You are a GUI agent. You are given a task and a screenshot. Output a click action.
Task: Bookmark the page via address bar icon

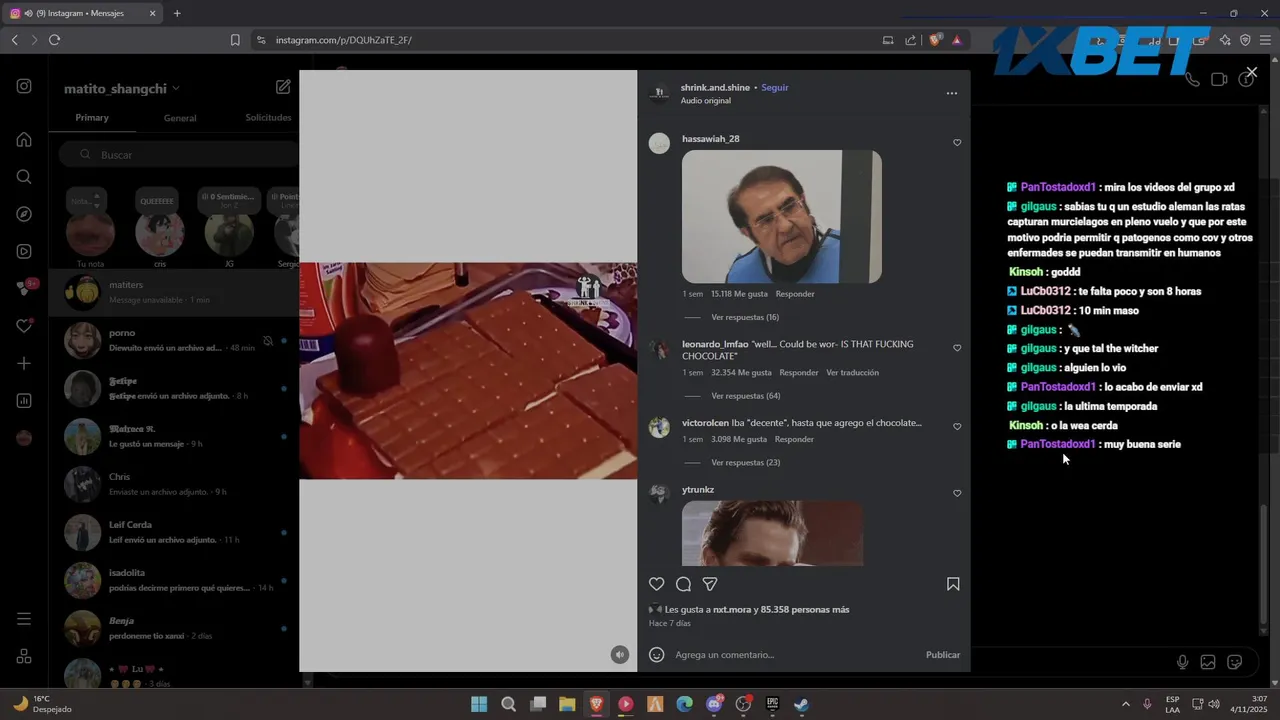coord(235,40)
